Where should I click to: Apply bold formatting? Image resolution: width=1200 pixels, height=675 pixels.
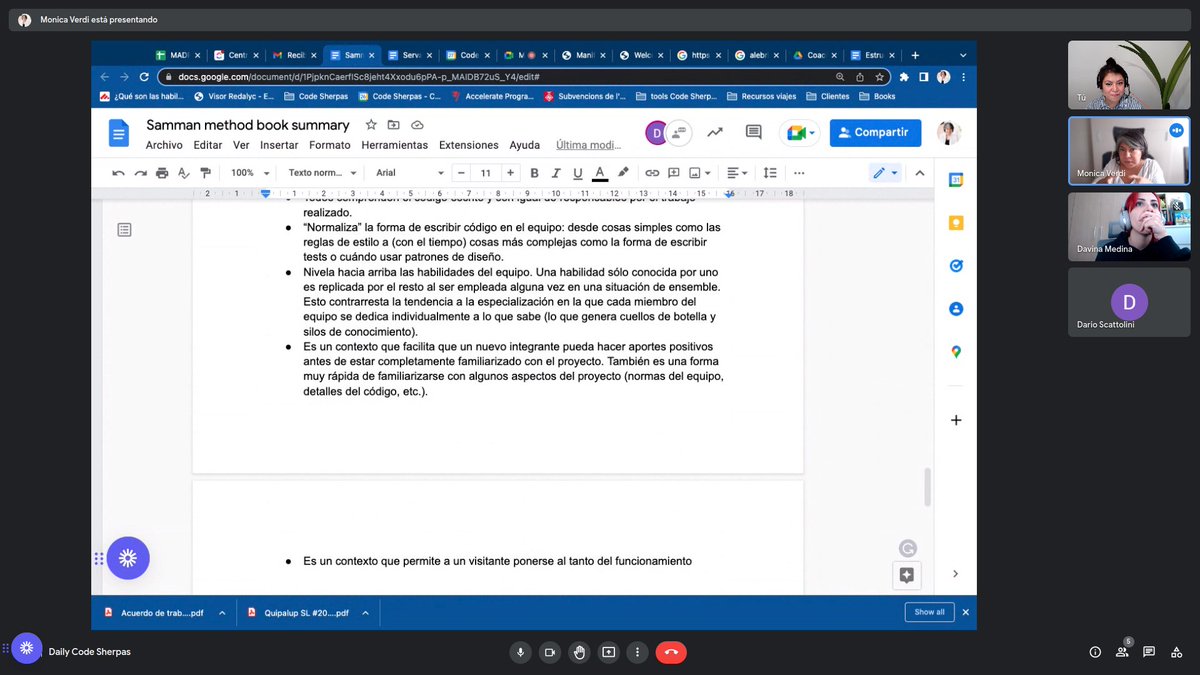point(534,173)
